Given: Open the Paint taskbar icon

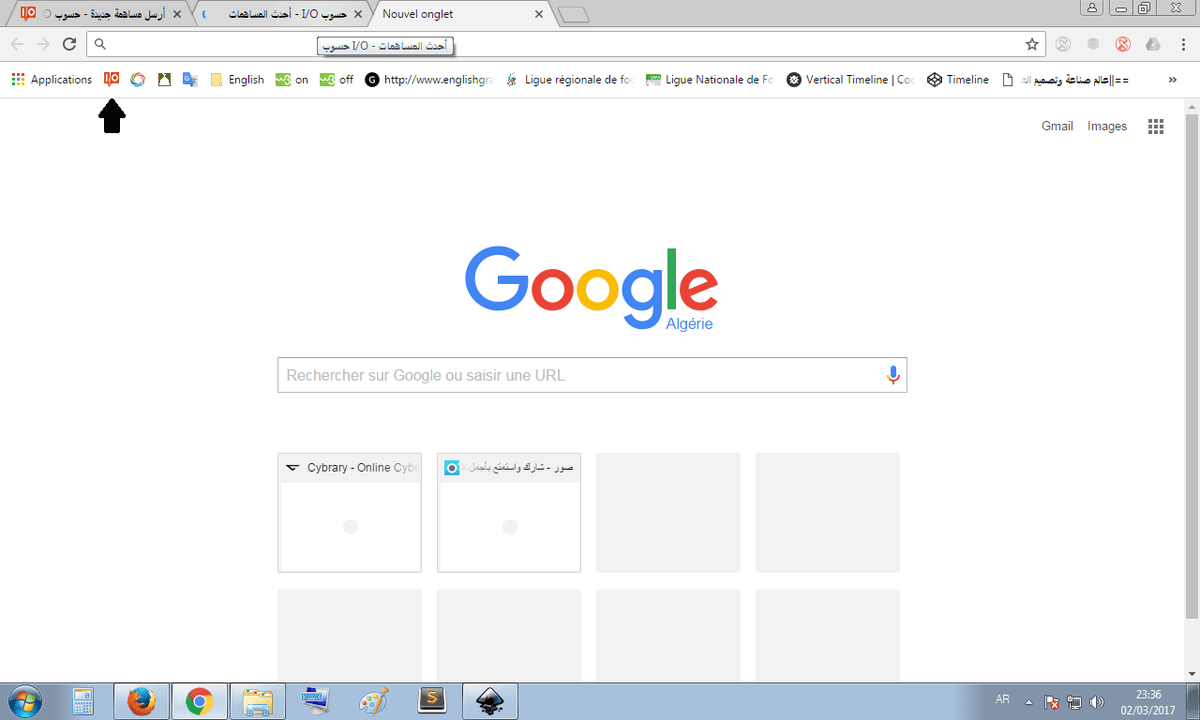Looking at the screenshot, I should coord(375,702).
